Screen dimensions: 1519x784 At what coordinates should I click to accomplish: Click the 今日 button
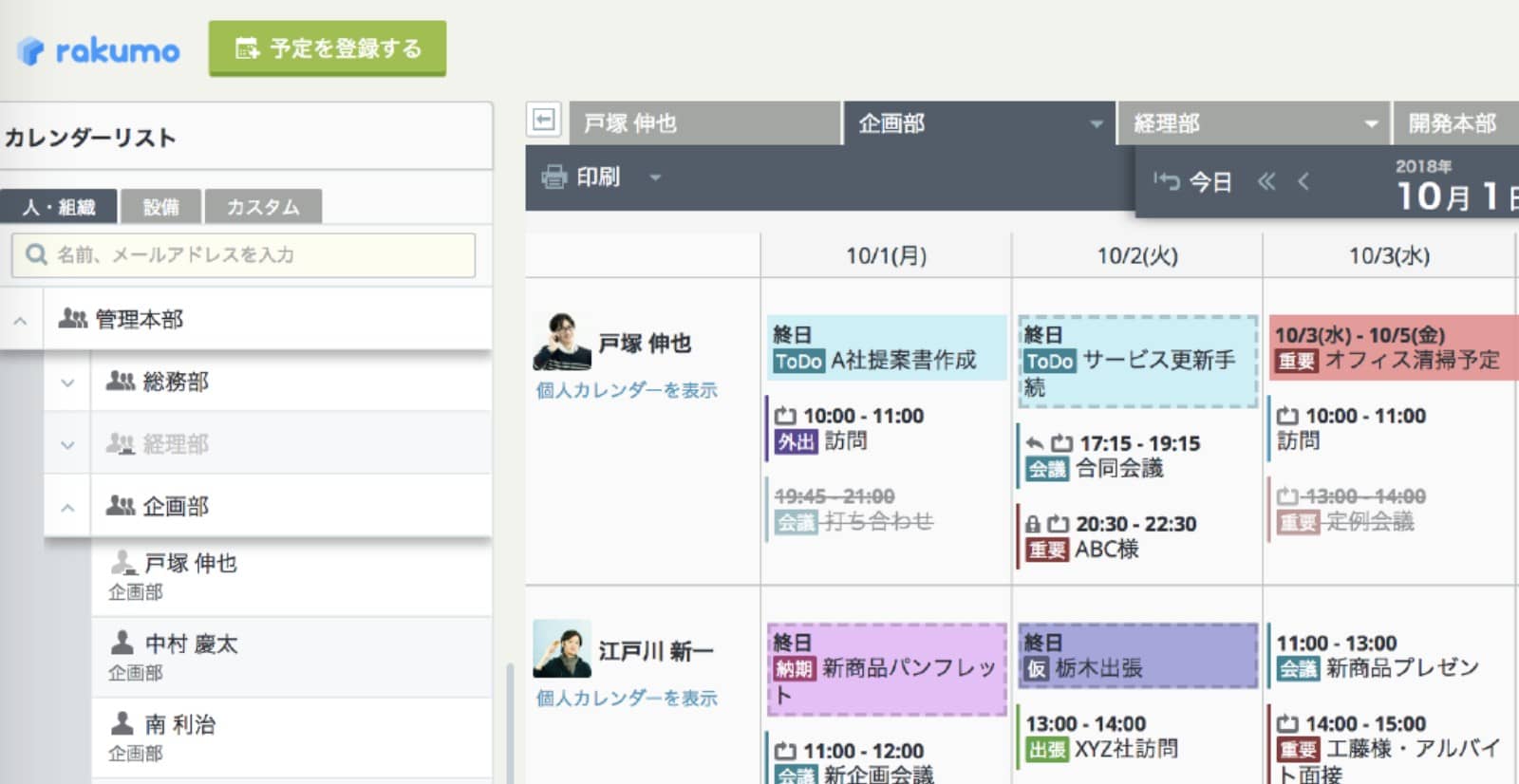1193,181
